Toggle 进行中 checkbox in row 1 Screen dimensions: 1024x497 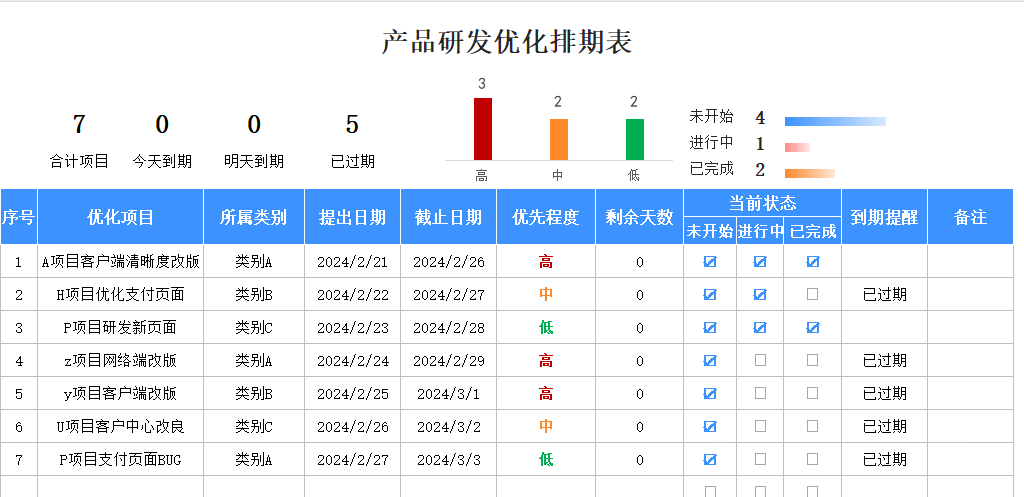point(760,261)
